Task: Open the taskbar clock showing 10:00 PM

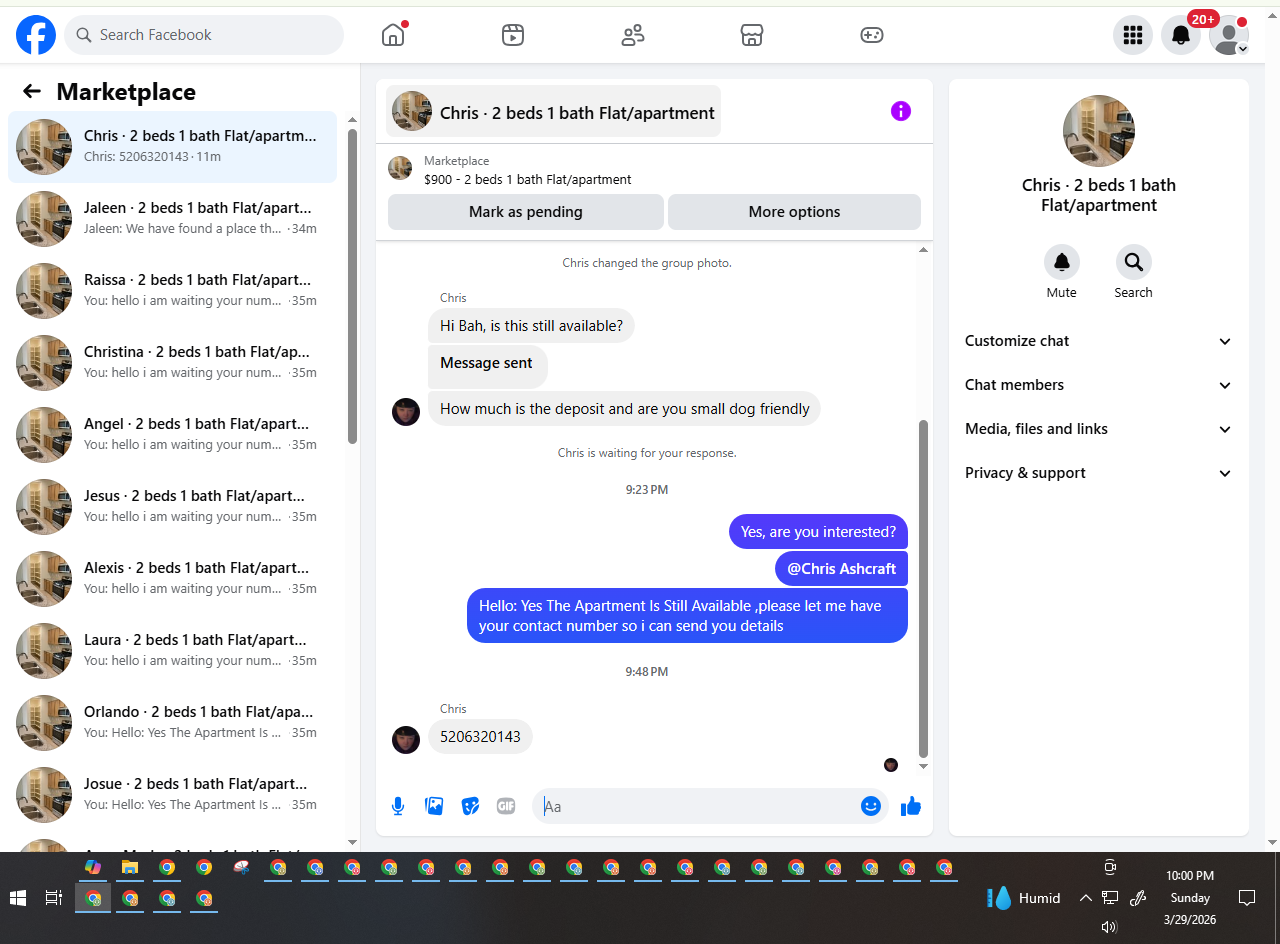Action: click(1190, 897)
